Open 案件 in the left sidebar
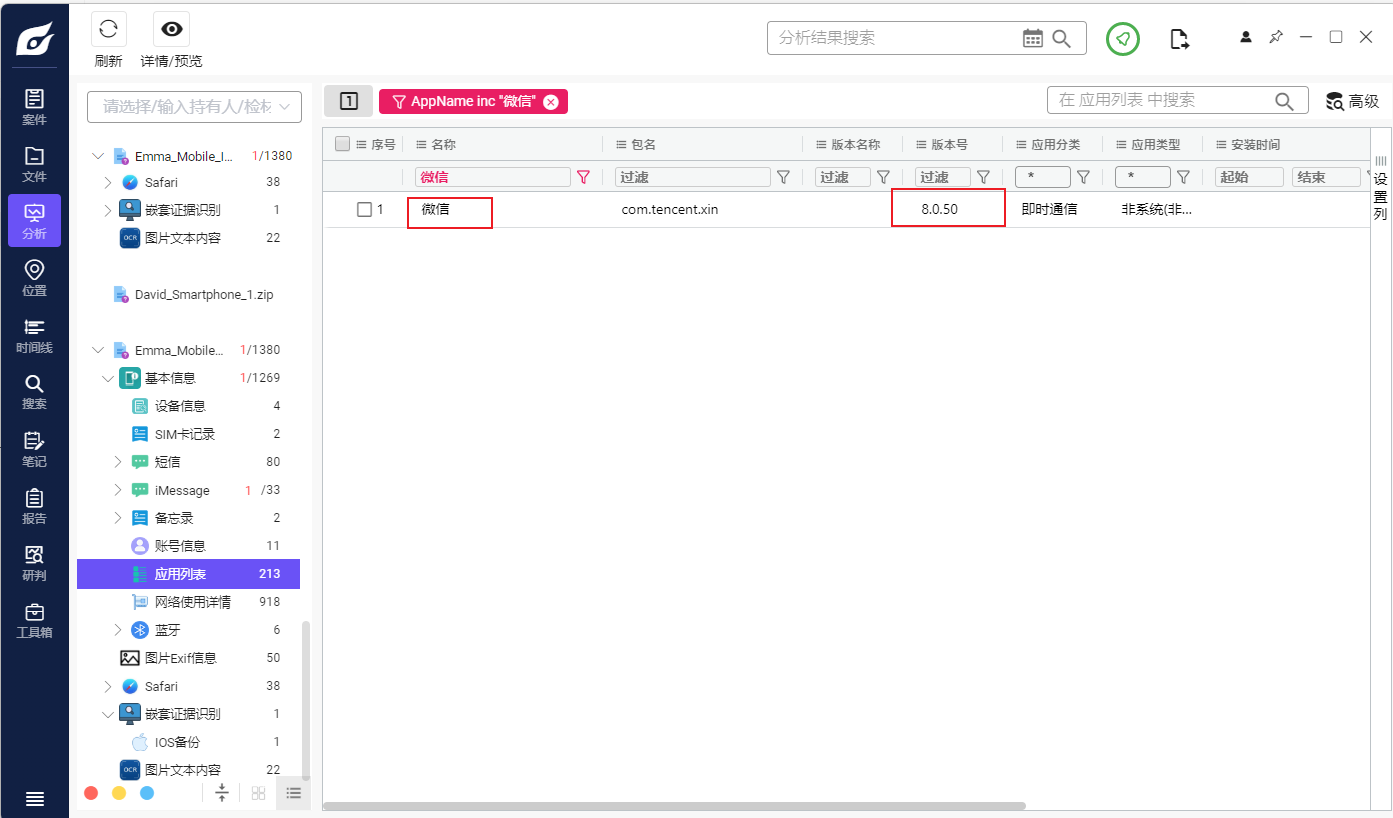Viewport: 1393px width, 818px height. pyautogui.click(x=34, y=106)
